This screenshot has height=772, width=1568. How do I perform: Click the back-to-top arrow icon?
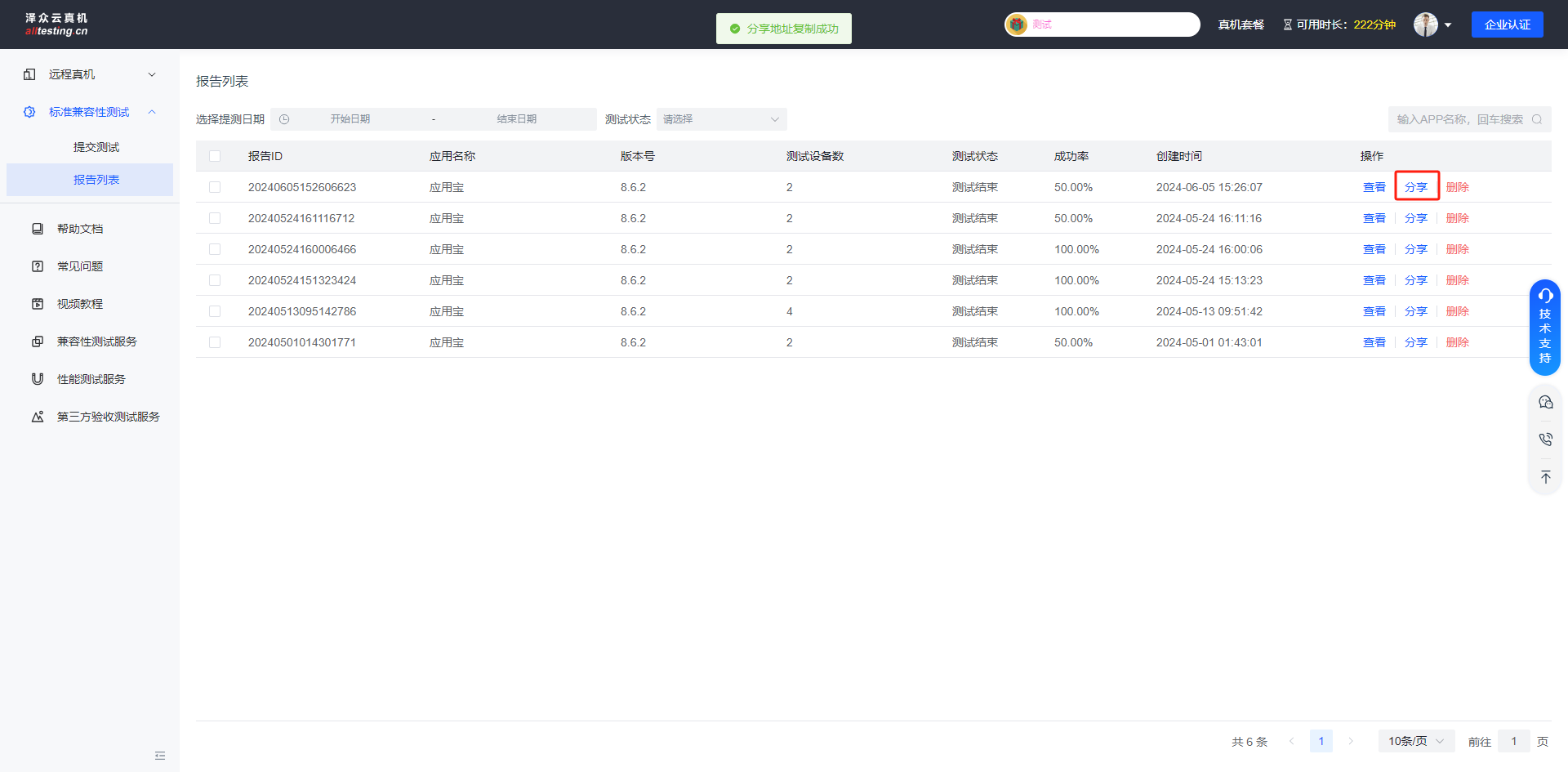1545,477
